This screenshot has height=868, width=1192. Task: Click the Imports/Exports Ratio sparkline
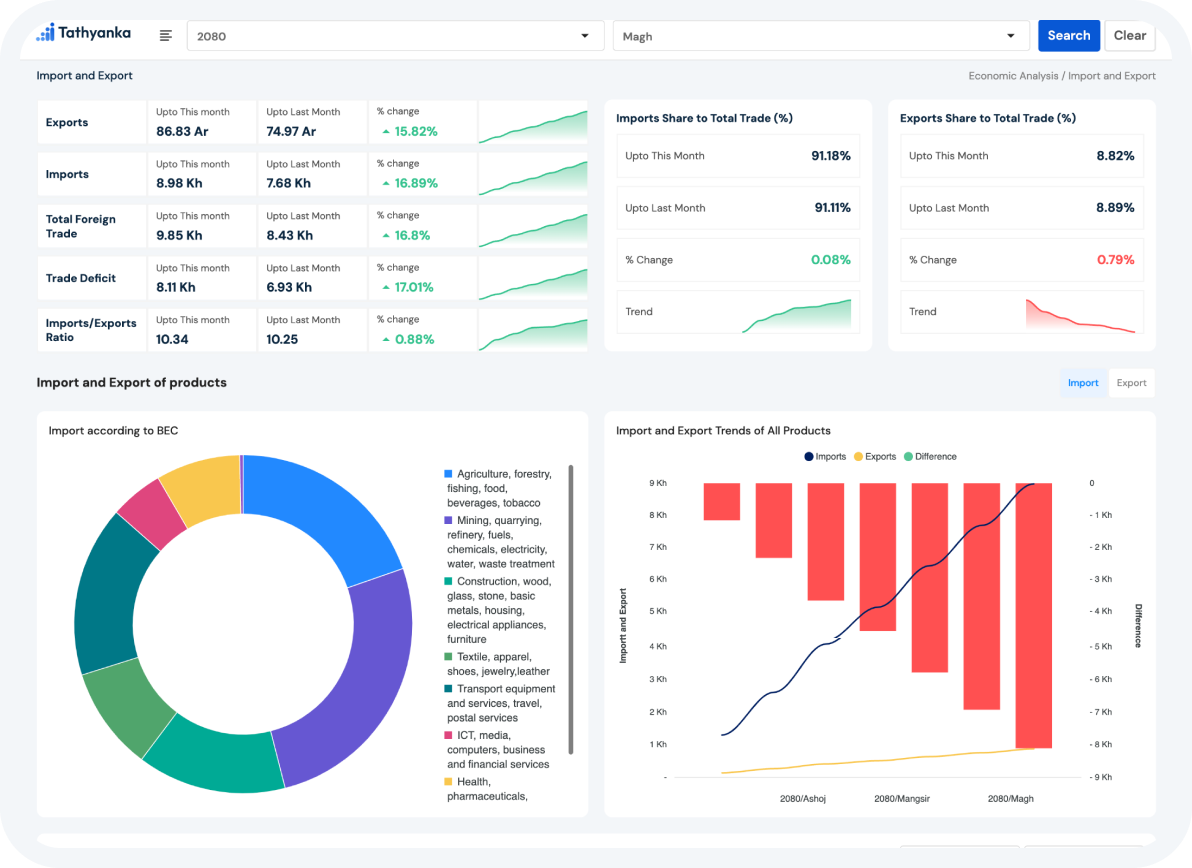click(532, 331)
